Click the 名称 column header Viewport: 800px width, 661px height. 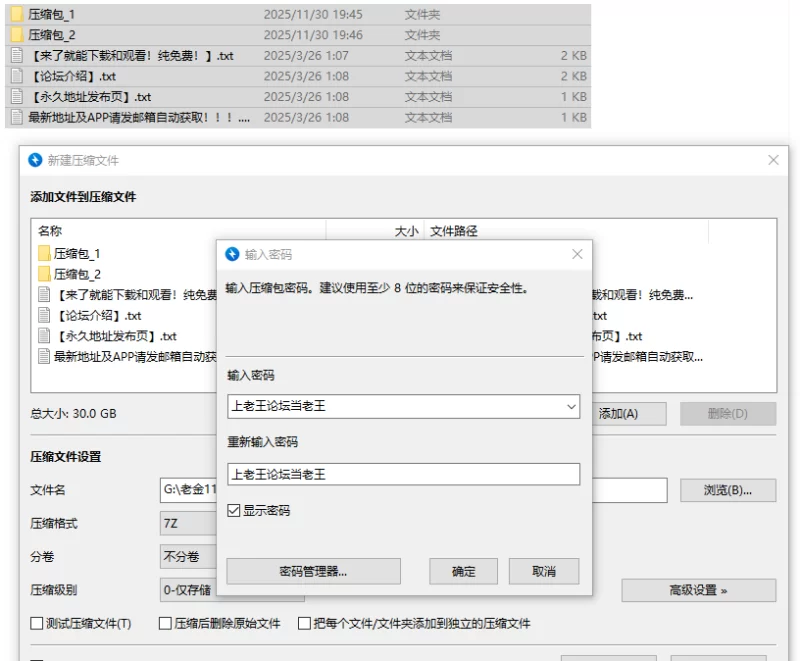(x=50, y=231)
